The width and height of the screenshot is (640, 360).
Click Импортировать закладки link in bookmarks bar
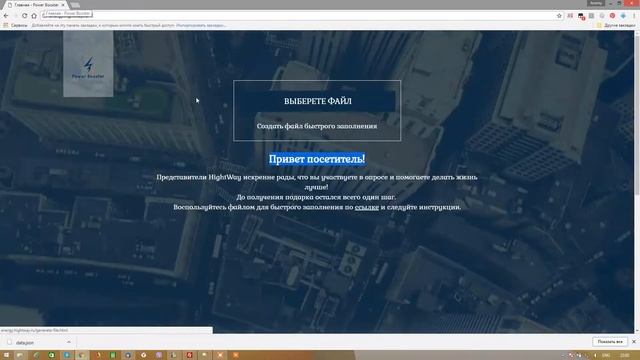(x=200, y=25)
